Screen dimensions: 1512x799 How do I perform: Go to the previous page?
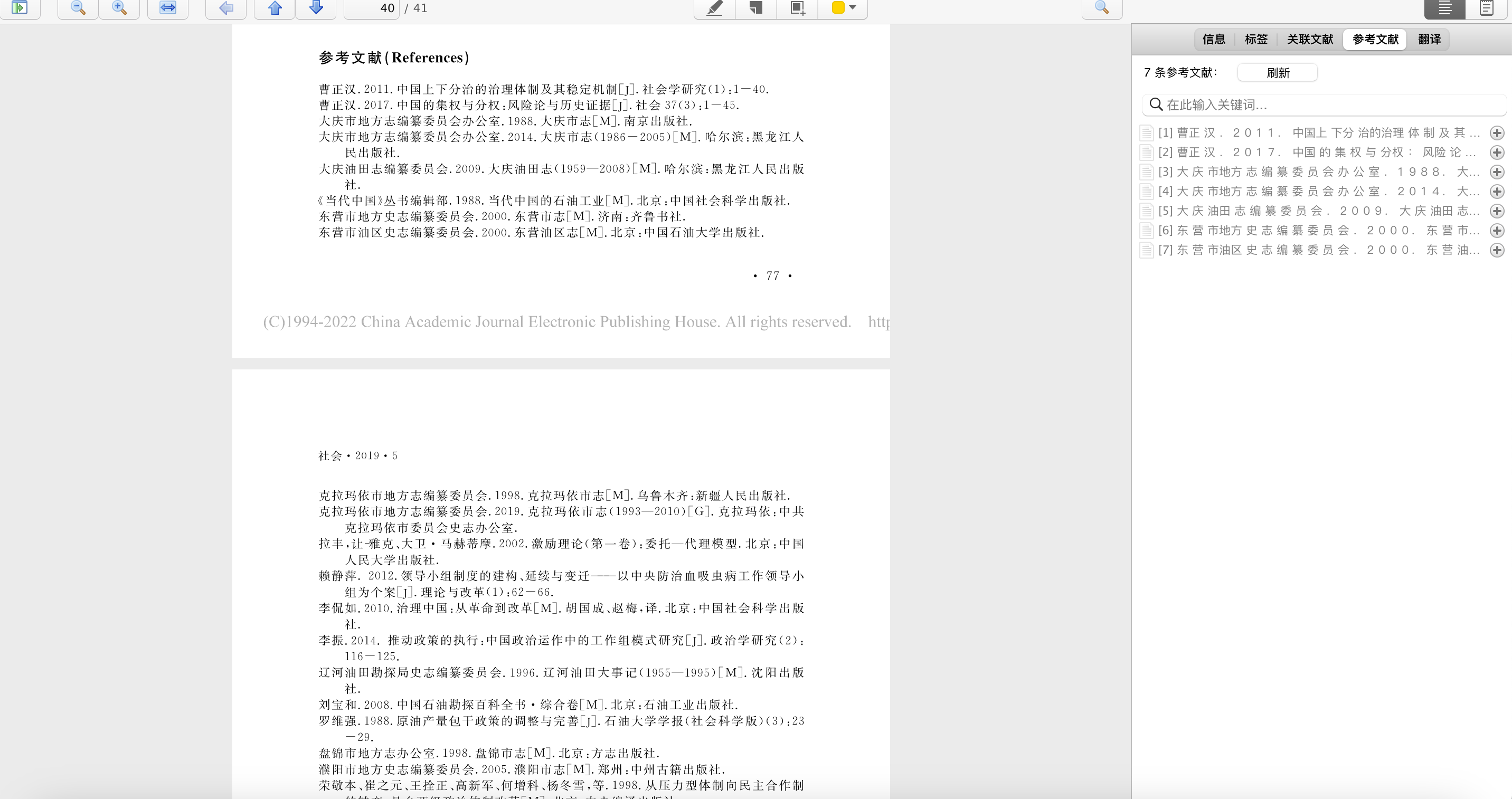[x=273, y=8]
